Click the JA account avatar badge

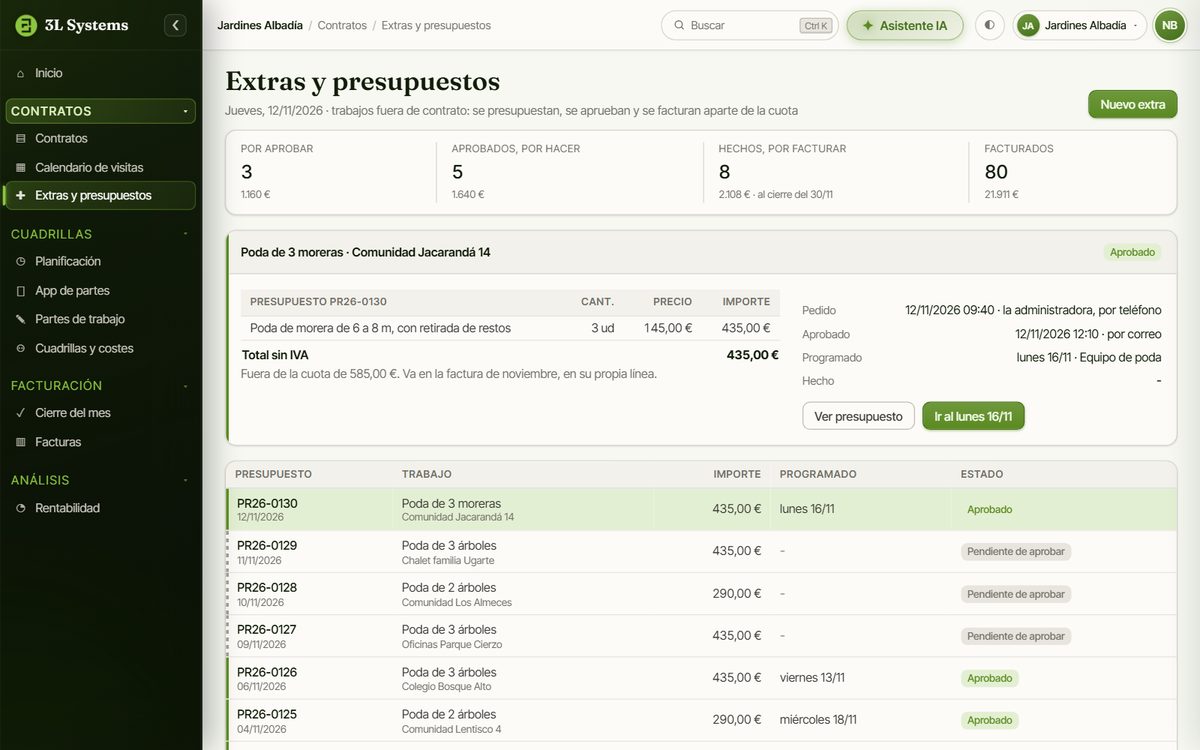coord(1028,25)
